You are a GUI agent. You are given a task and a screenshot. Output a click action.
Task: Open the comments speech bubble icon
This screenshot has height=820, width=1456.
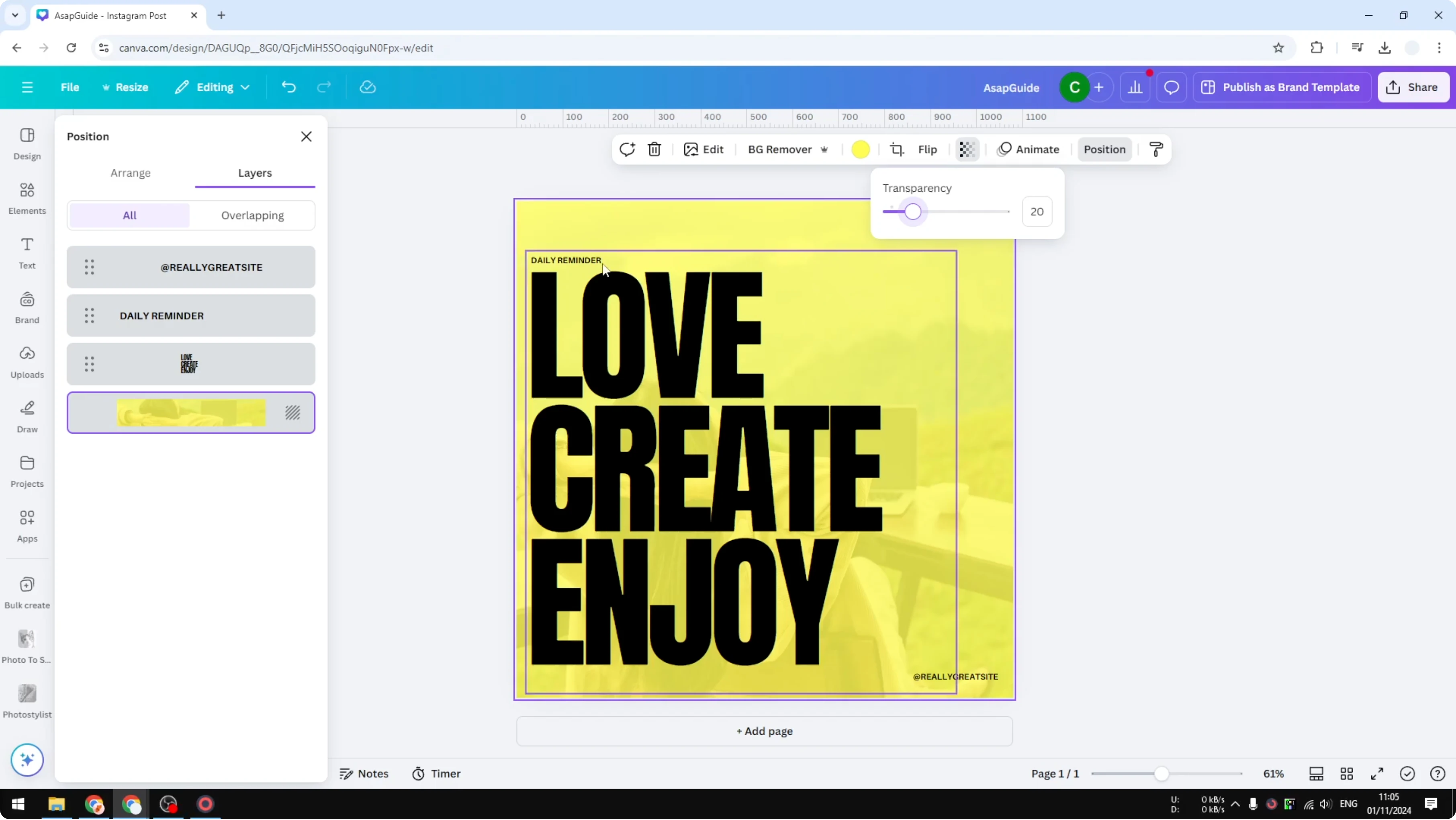tap(1171, 87)
